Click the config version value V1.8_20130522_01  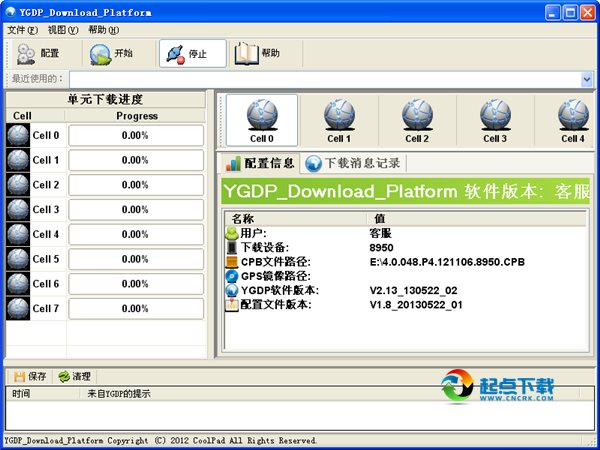416,305
